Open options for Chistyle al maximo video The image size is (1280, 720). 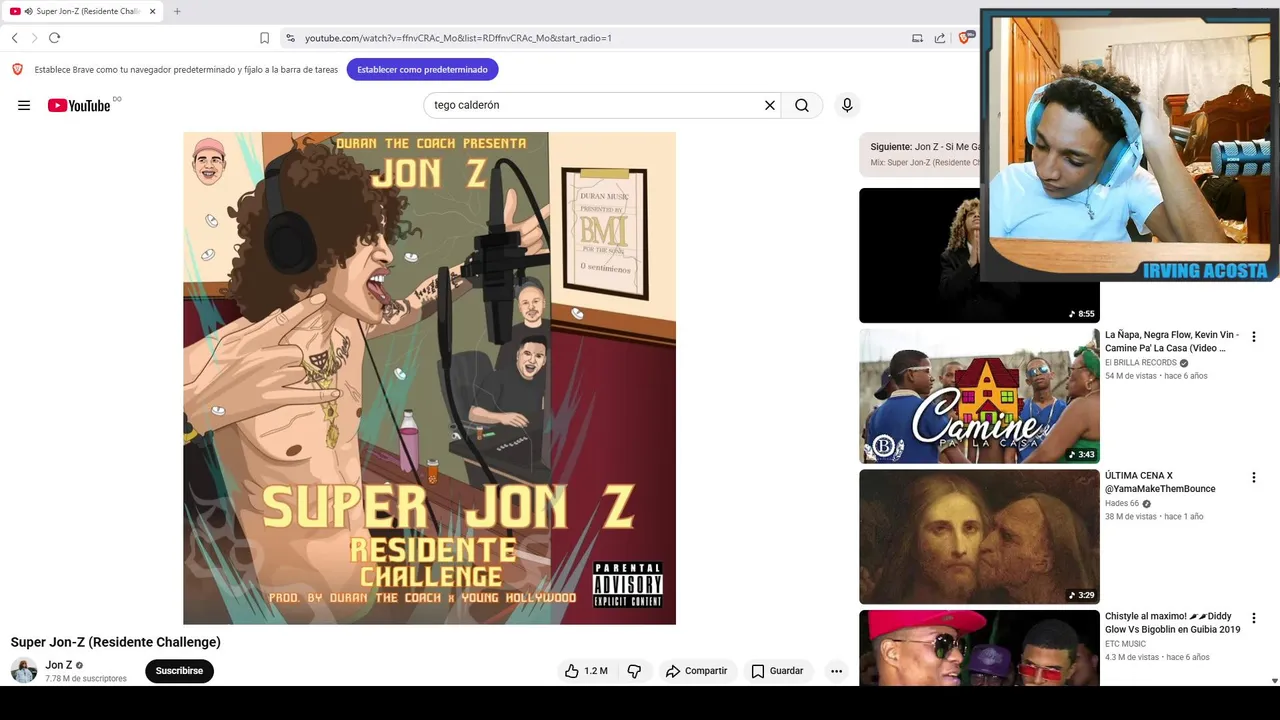pyautogui.click(x=1253, y=618)
